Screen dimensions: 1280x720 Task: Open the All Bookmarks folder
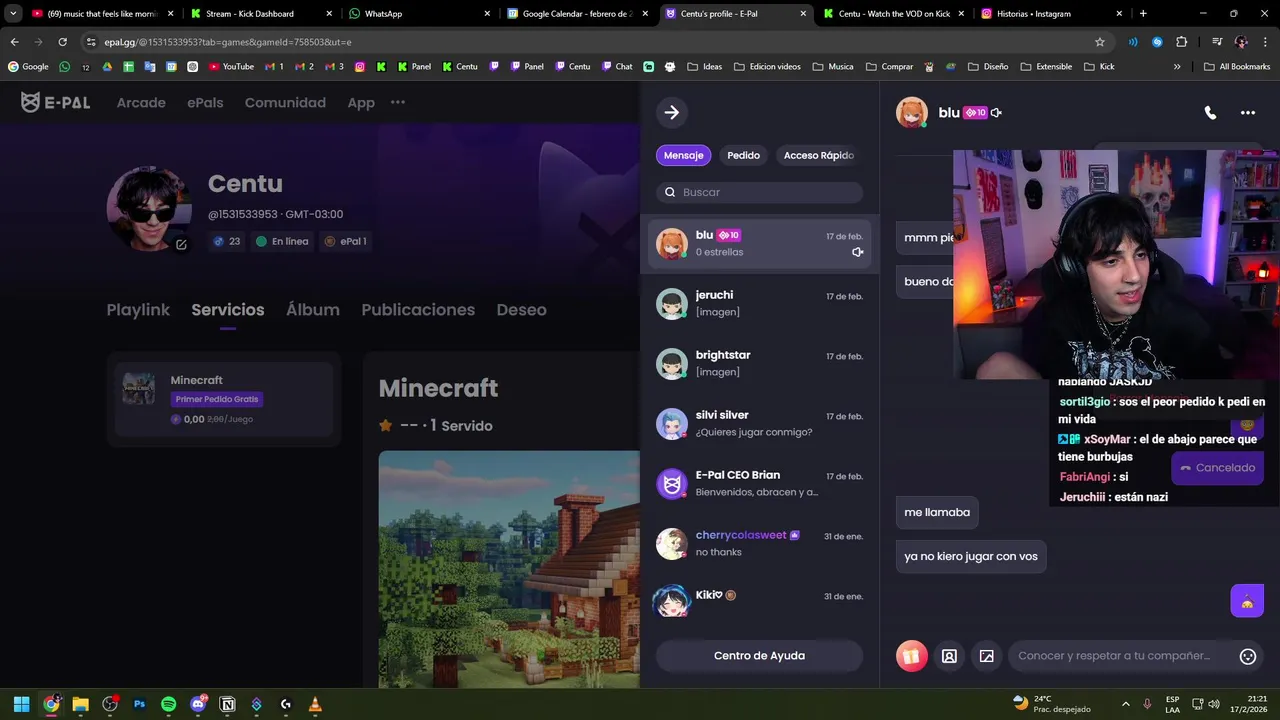[1237, 67]
